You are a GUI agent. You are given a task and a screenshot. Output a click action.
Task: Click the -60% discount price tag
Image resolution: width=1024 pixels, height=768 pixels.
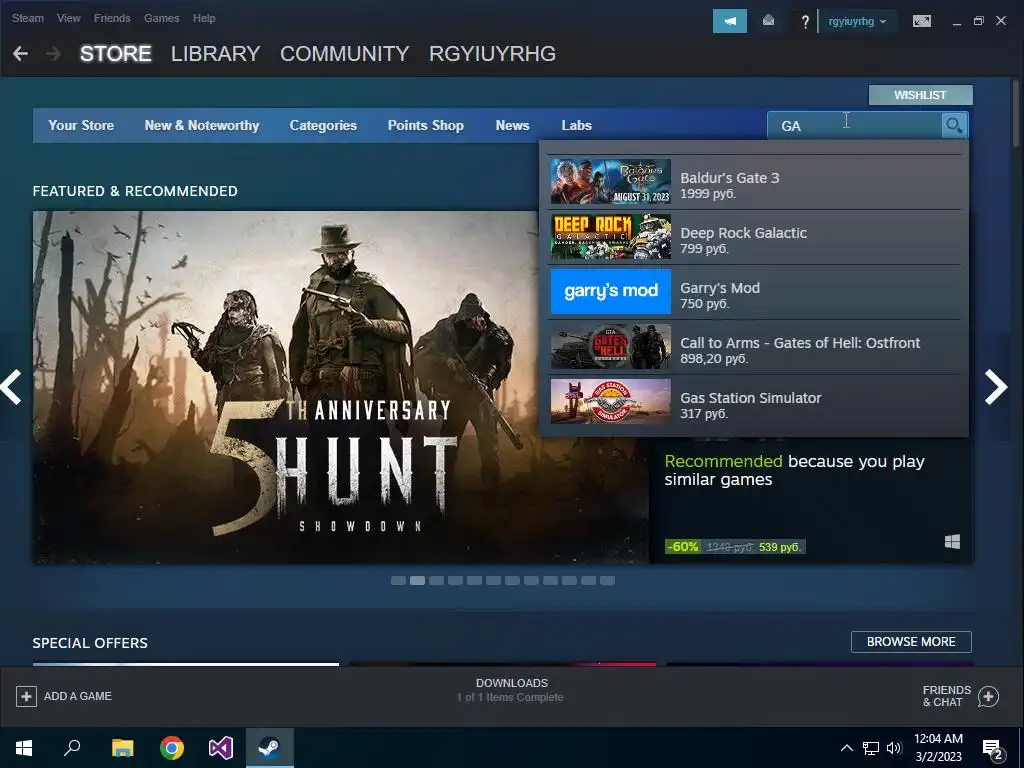683,547
